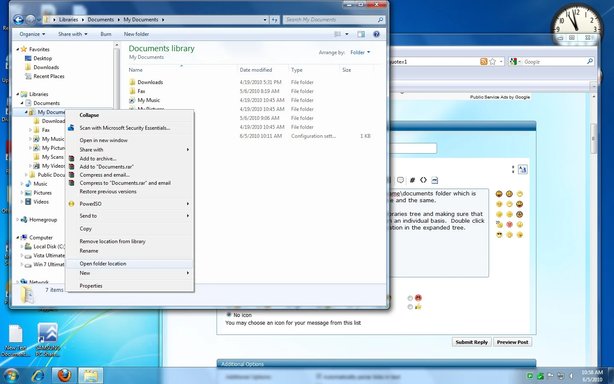
Task: Insert the sunglasses smiley
Action: [499, 235]
